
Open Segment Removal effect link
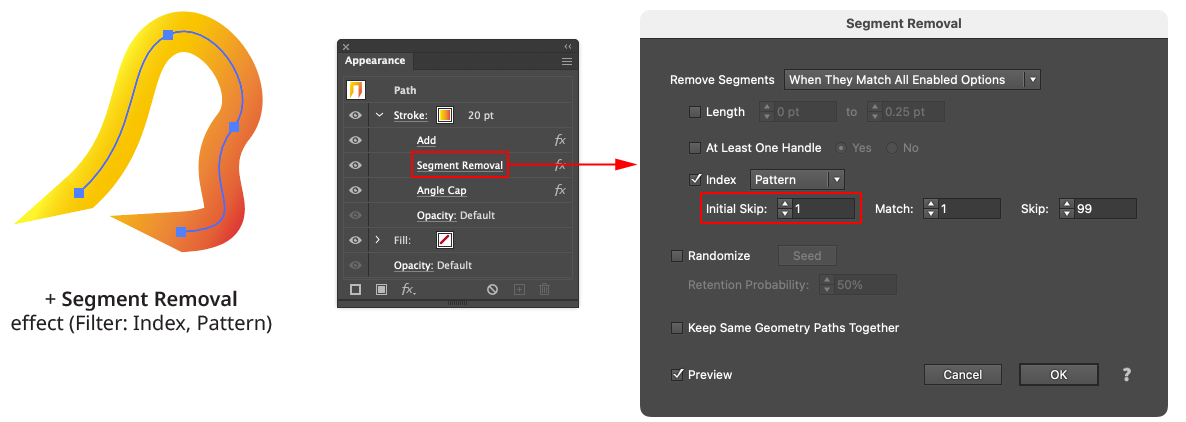click(x=459, y=165)
